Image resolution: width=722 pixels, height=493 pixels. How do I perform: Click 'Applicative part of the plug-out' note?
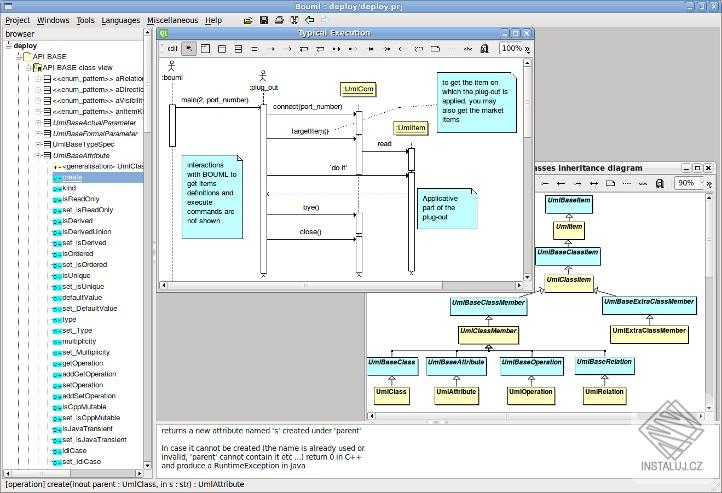(x=447, y=209)
